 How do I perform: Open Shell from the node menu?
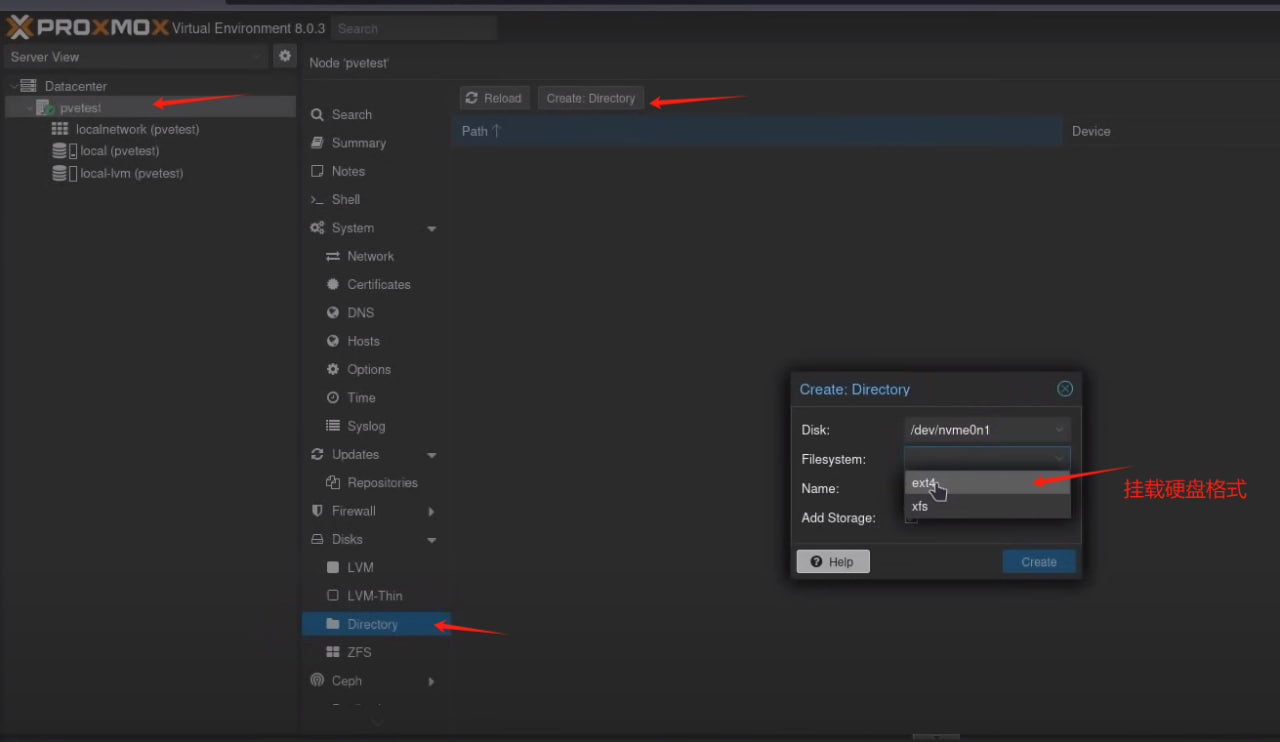tap(345, 199)
